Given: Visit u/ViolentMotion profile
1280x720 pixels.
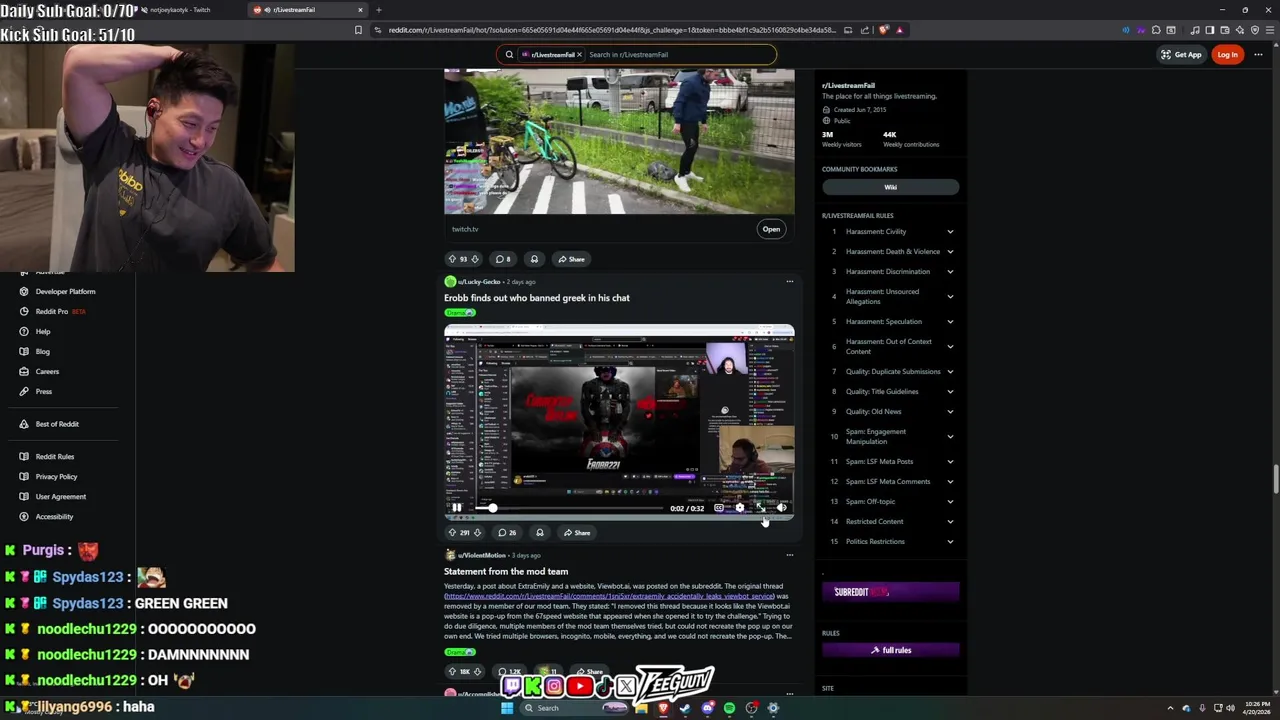Looking at the screenshot, I should [x=481, y=555].
